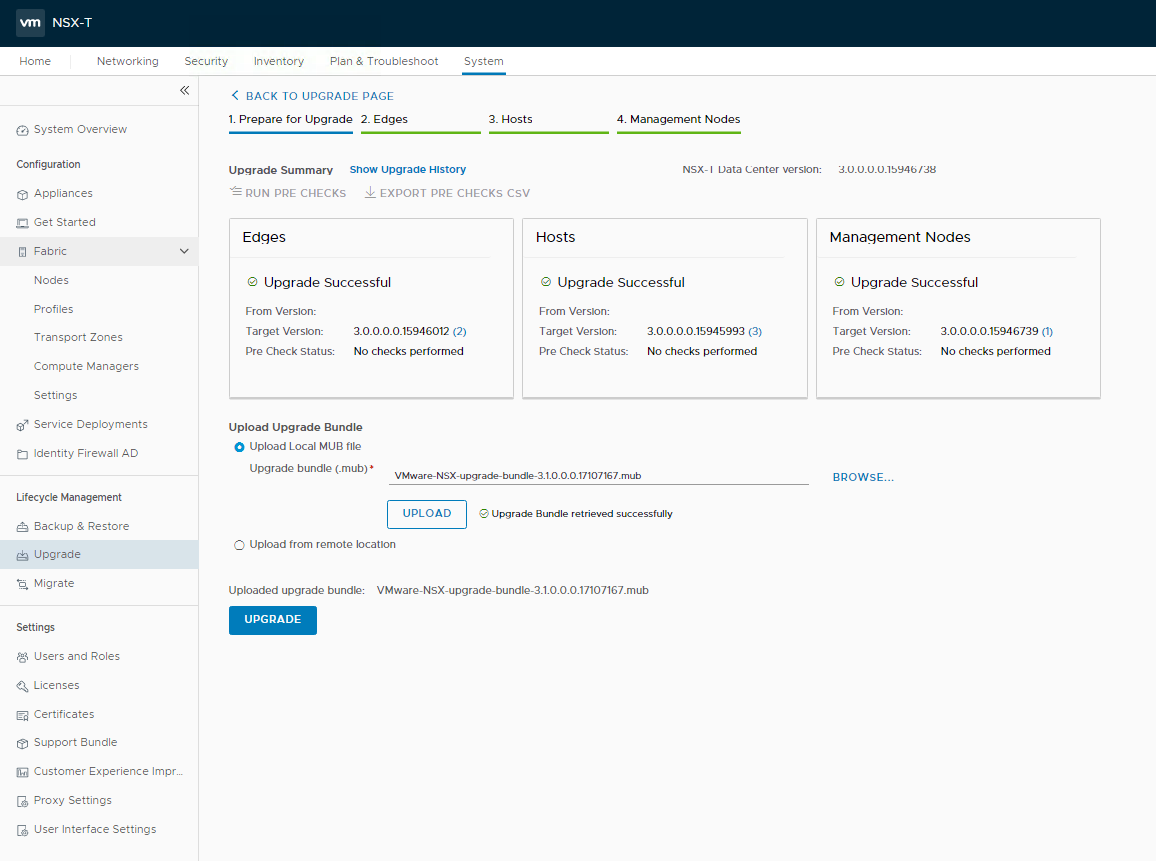
Task: Click the Certificates icon
Action: [x=22, y=715]
